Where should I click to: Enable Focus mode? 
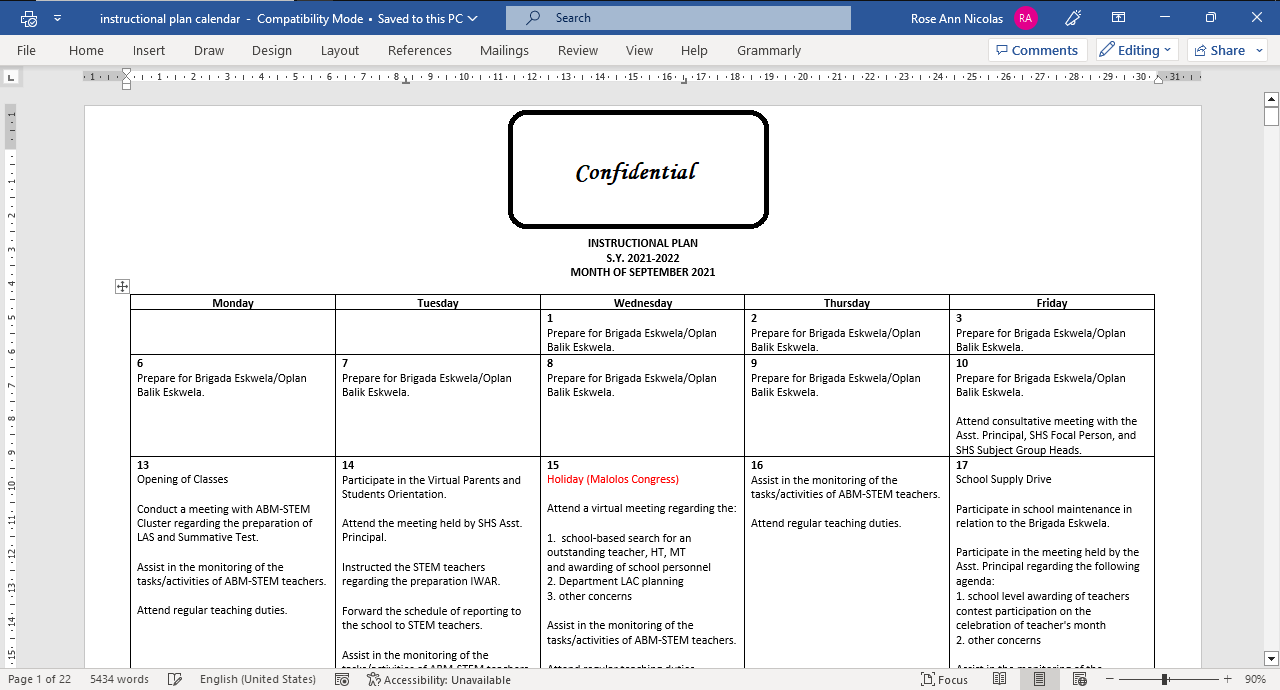944,679
